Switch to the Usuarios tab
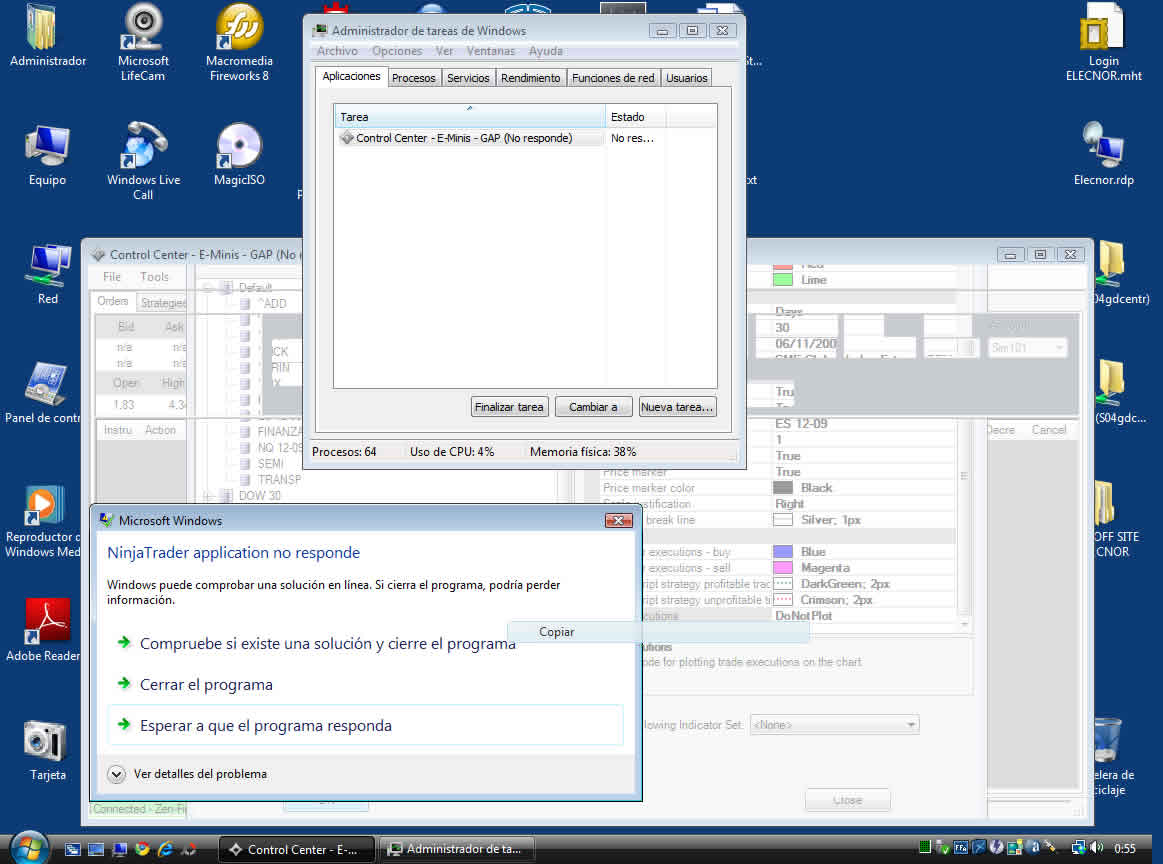The image size is (1163, 864). pos(686,78)
